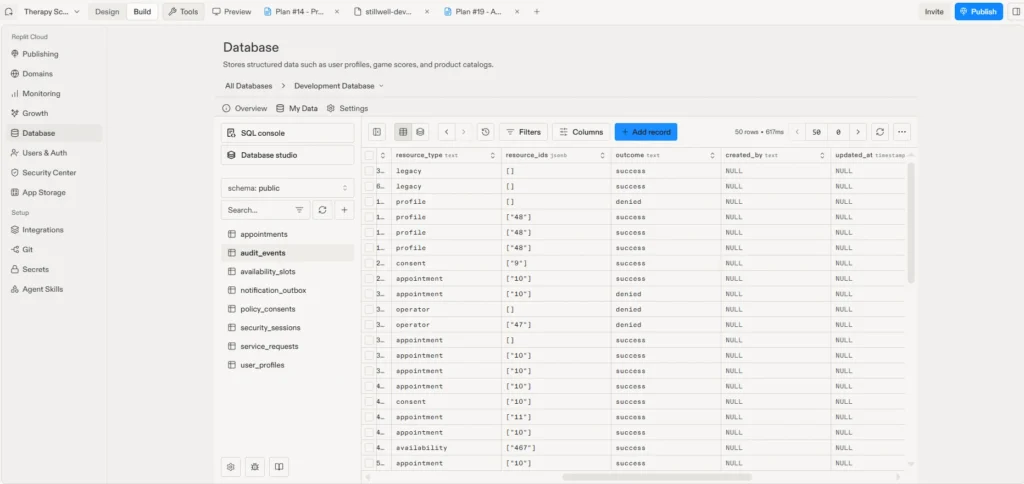The width and height of the screenshot is (1024, 484).
Task: Go to next page of rows
Action: (858, 132)
